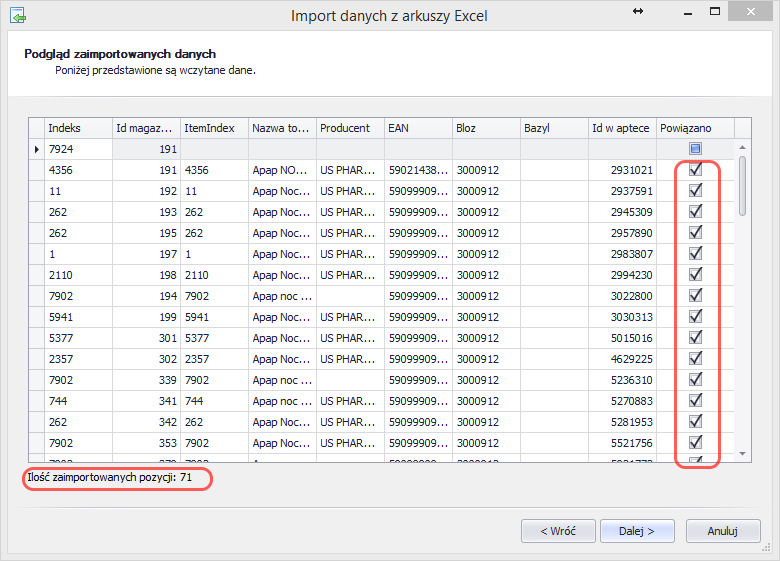Go back with the Wróć button
Viewport: 780px width, 561px height.
558,531
